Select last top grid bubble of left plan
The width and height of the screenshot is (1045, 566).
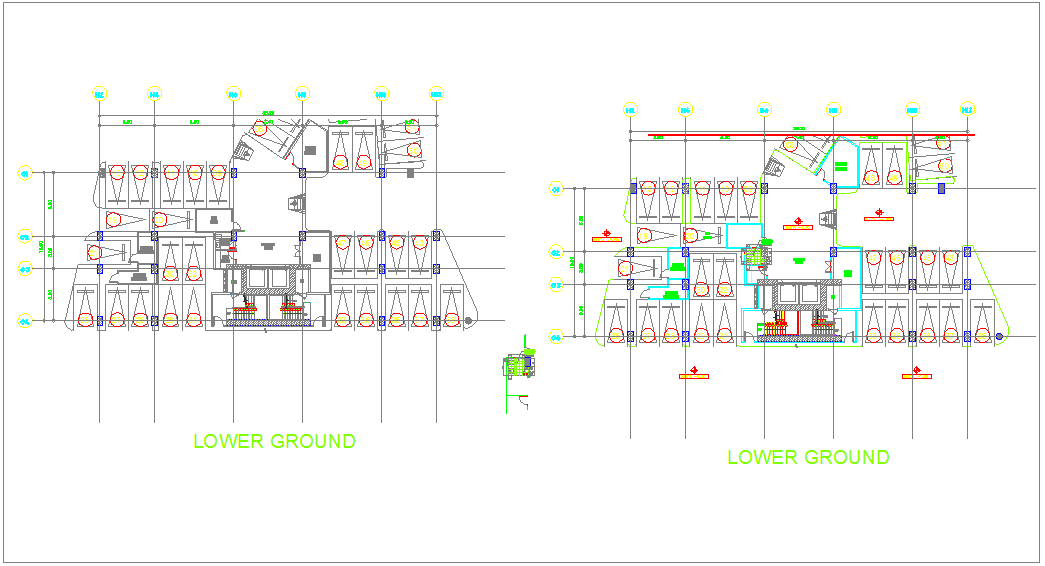pos(437,94)
